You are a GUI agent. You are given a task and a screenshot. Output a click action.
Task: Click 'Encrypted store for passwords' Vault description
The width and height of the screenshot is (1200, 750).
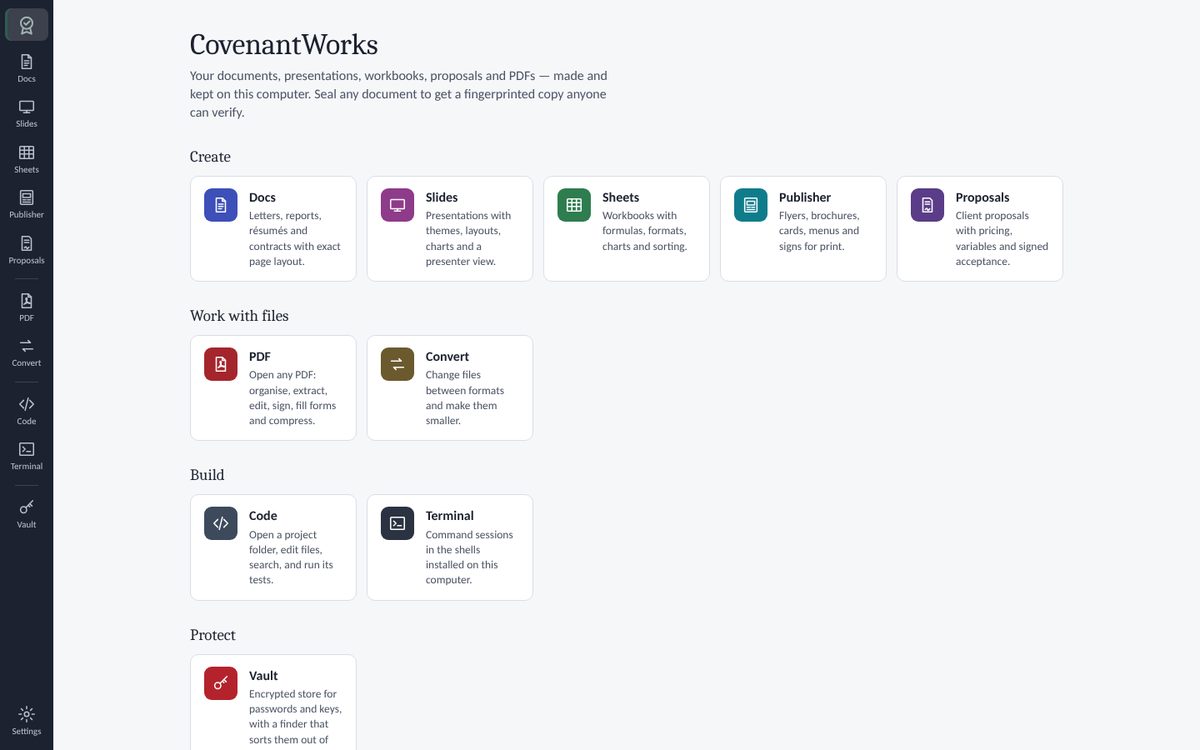[295, 716]
